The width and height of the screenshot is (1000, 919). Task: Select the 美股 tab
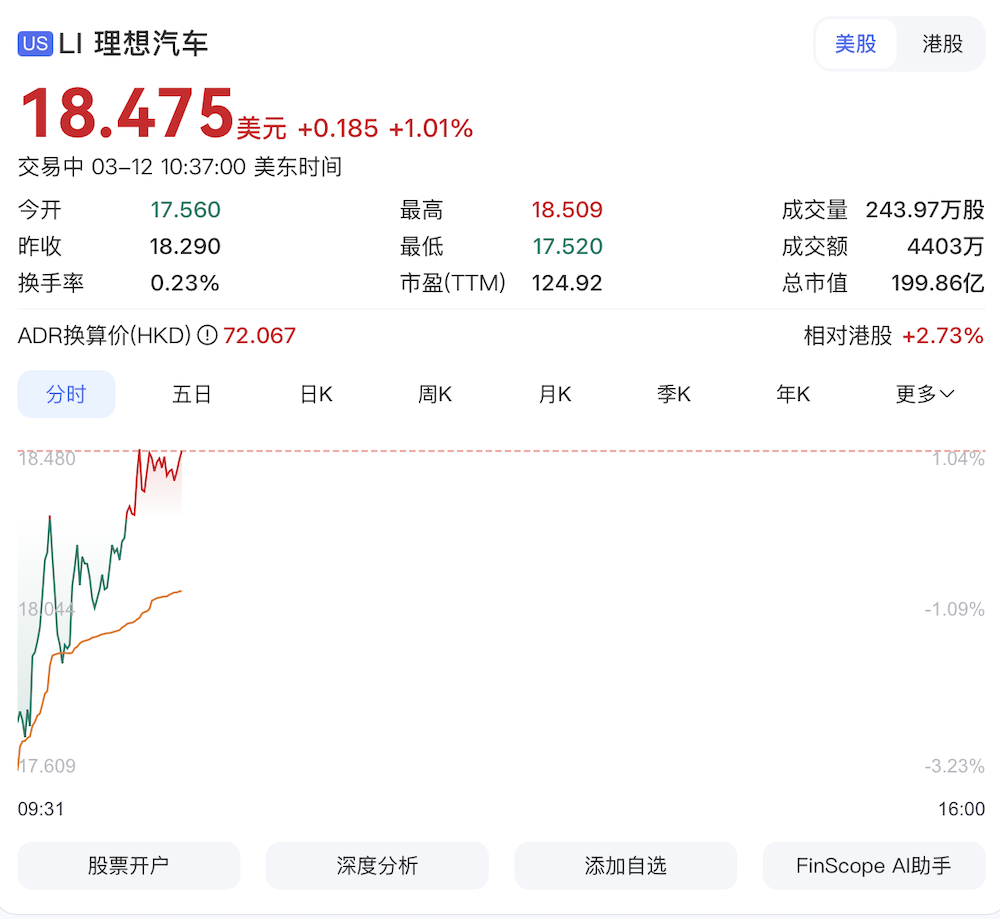click(856, 44)
